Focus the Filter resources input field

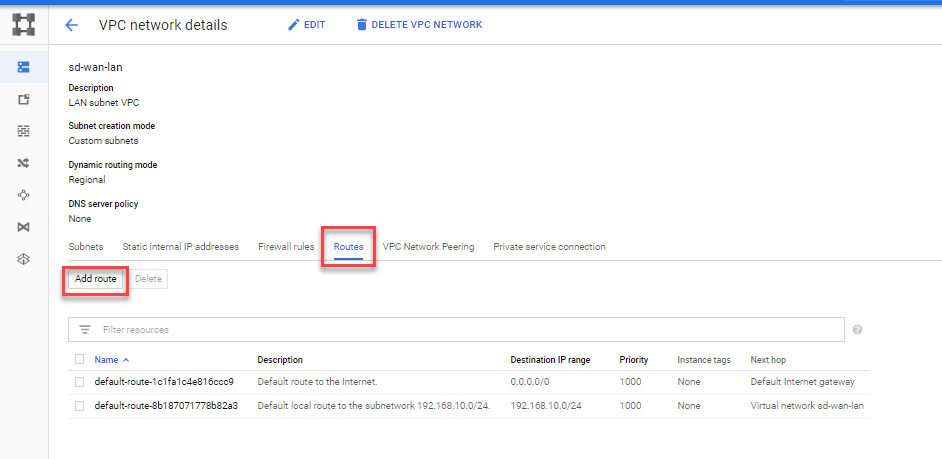tap(456, 330)
